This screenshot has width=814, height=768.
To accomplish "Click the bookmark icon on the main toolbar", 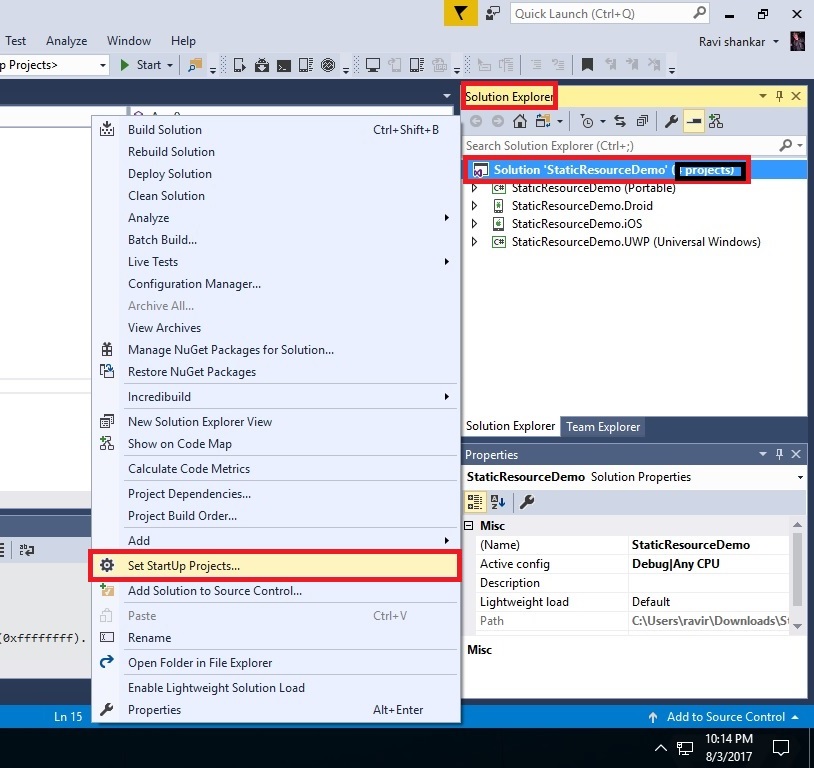I will [586, 64].
